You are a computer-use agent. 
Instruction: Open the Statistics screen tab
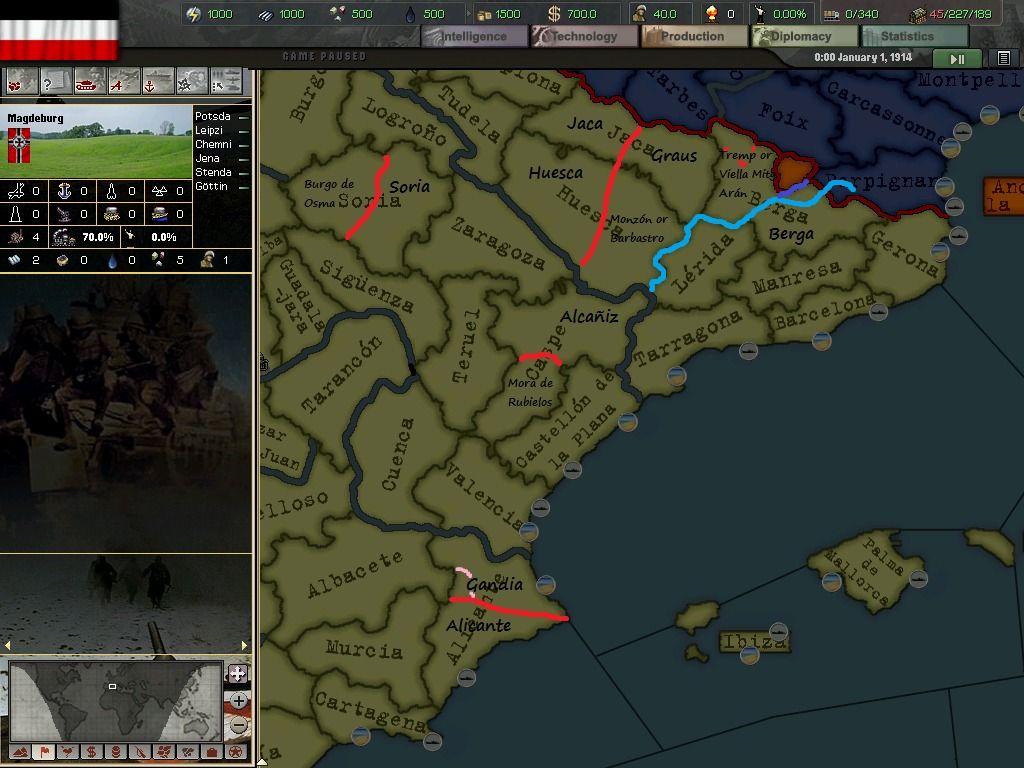tap(914, 37)
